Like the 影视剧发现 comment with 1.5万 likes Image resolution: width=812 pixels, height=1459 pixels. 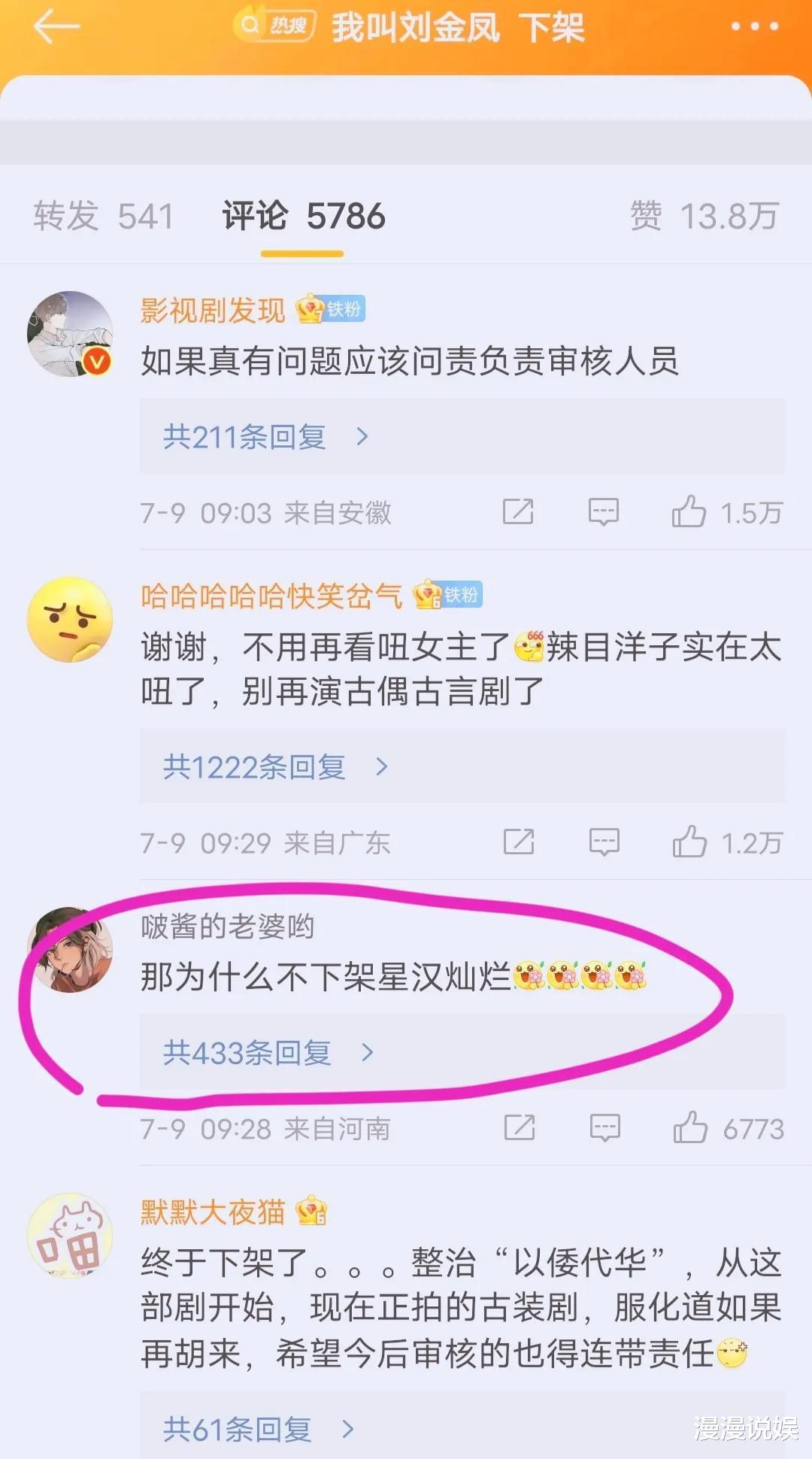(x=727, y=512)
